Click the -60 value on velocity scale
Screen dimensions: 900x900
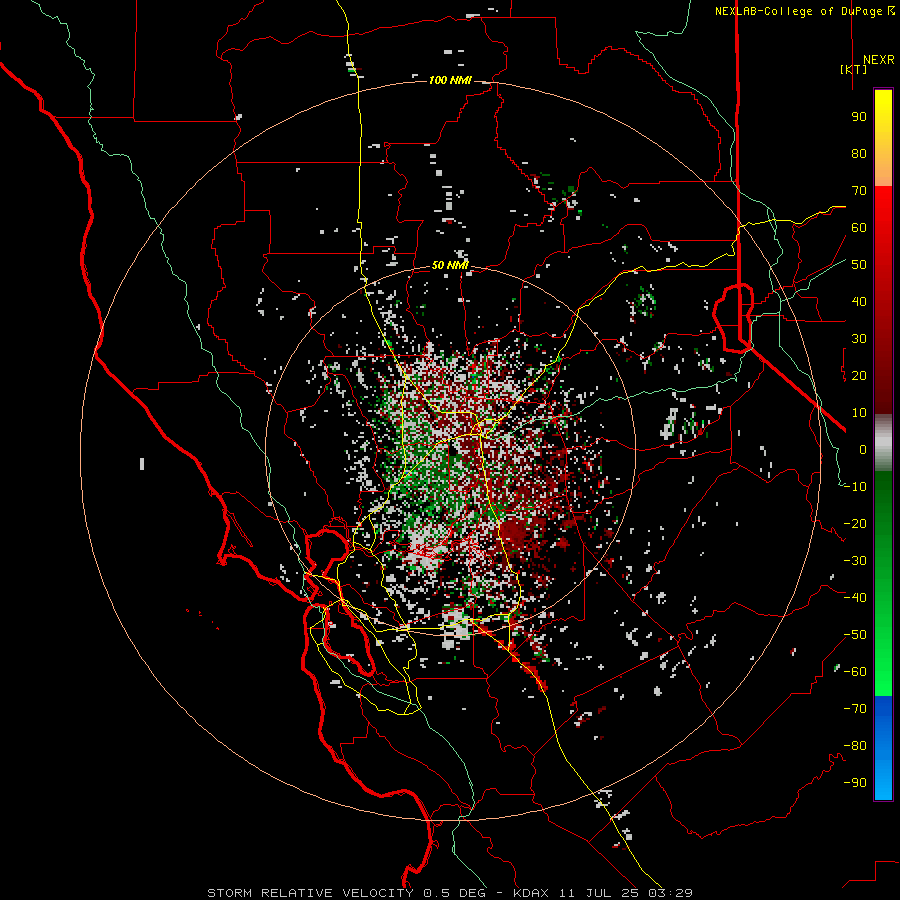coord(855,672)
